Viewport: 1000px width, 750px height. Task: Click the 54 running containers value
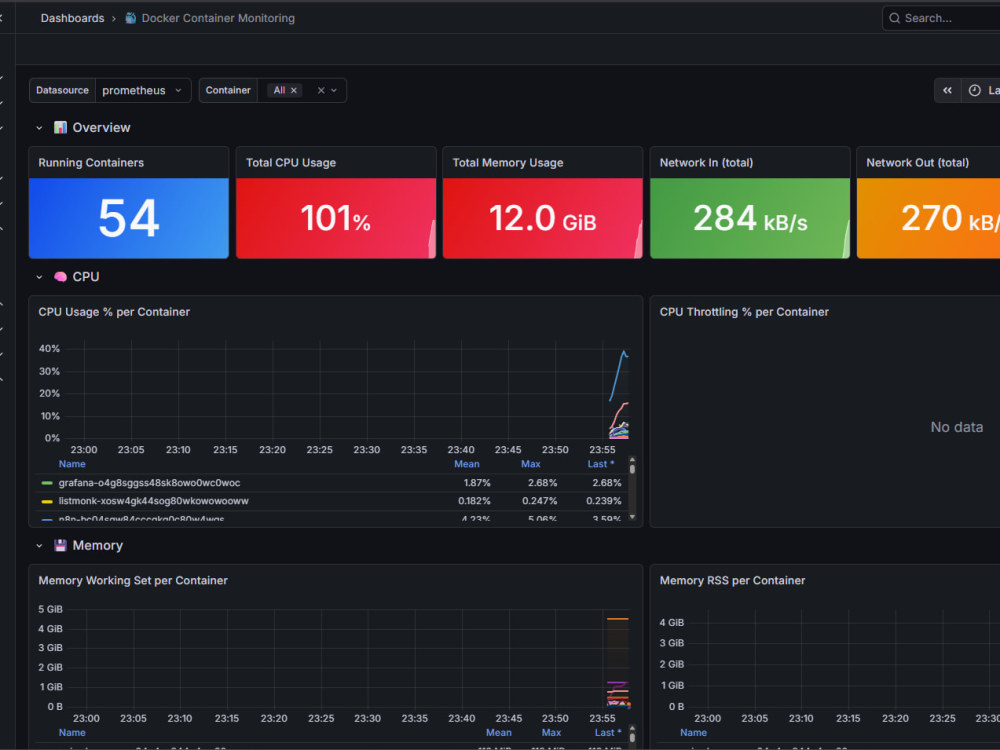click(x=129, y=218)
